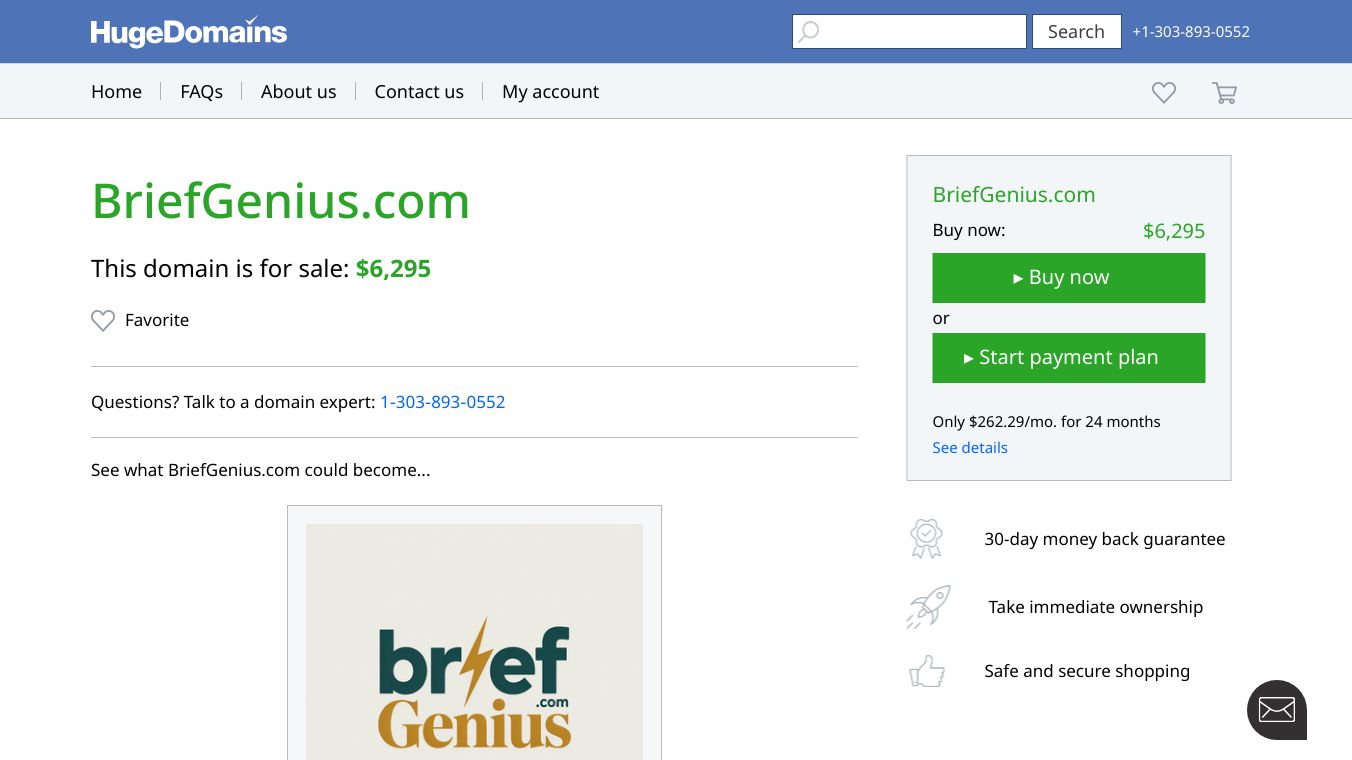Click the money back guarantee ribbon icon
This screenshot has height=760, width=1352.
click(x=926, y=539)
